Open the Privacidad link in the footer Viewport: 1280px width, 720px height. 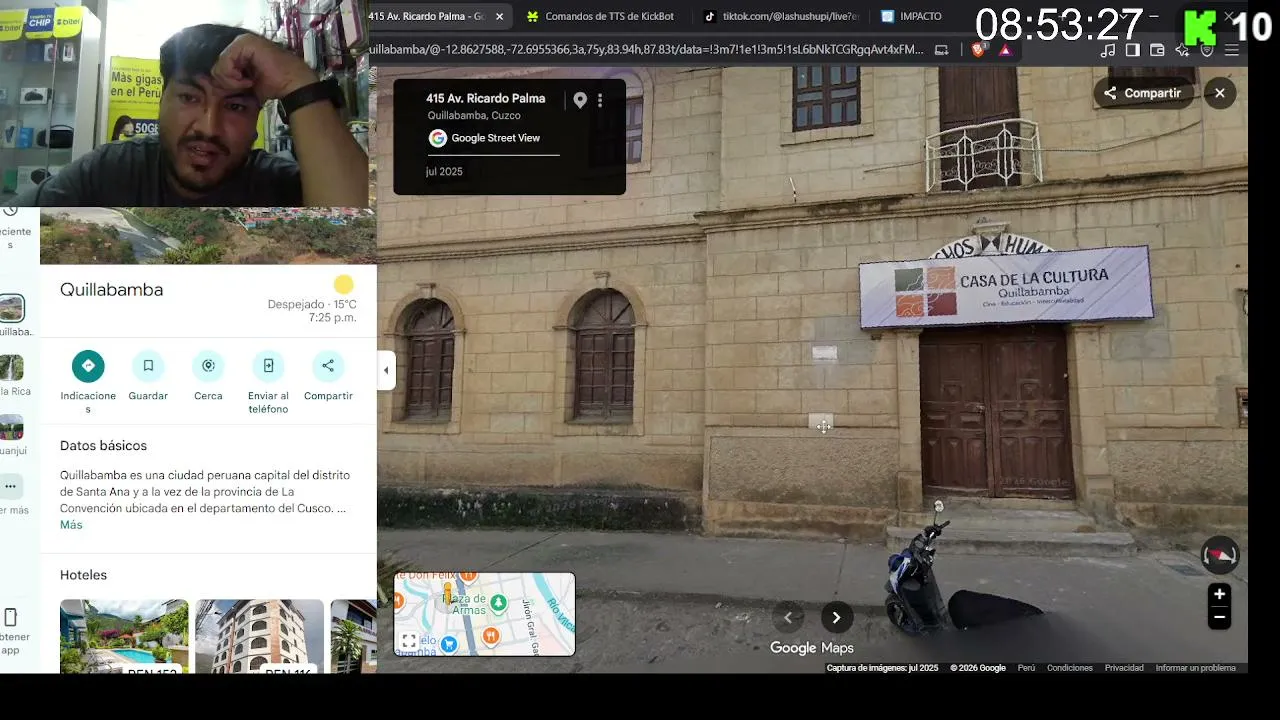(1124, 668)
